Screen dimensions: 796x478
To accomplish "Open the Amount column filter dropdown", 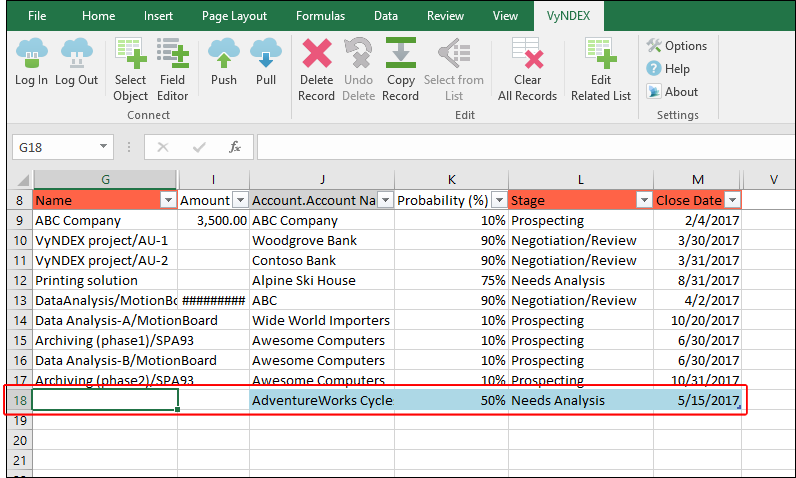I will pyautogui.click(x=241, y=200).
